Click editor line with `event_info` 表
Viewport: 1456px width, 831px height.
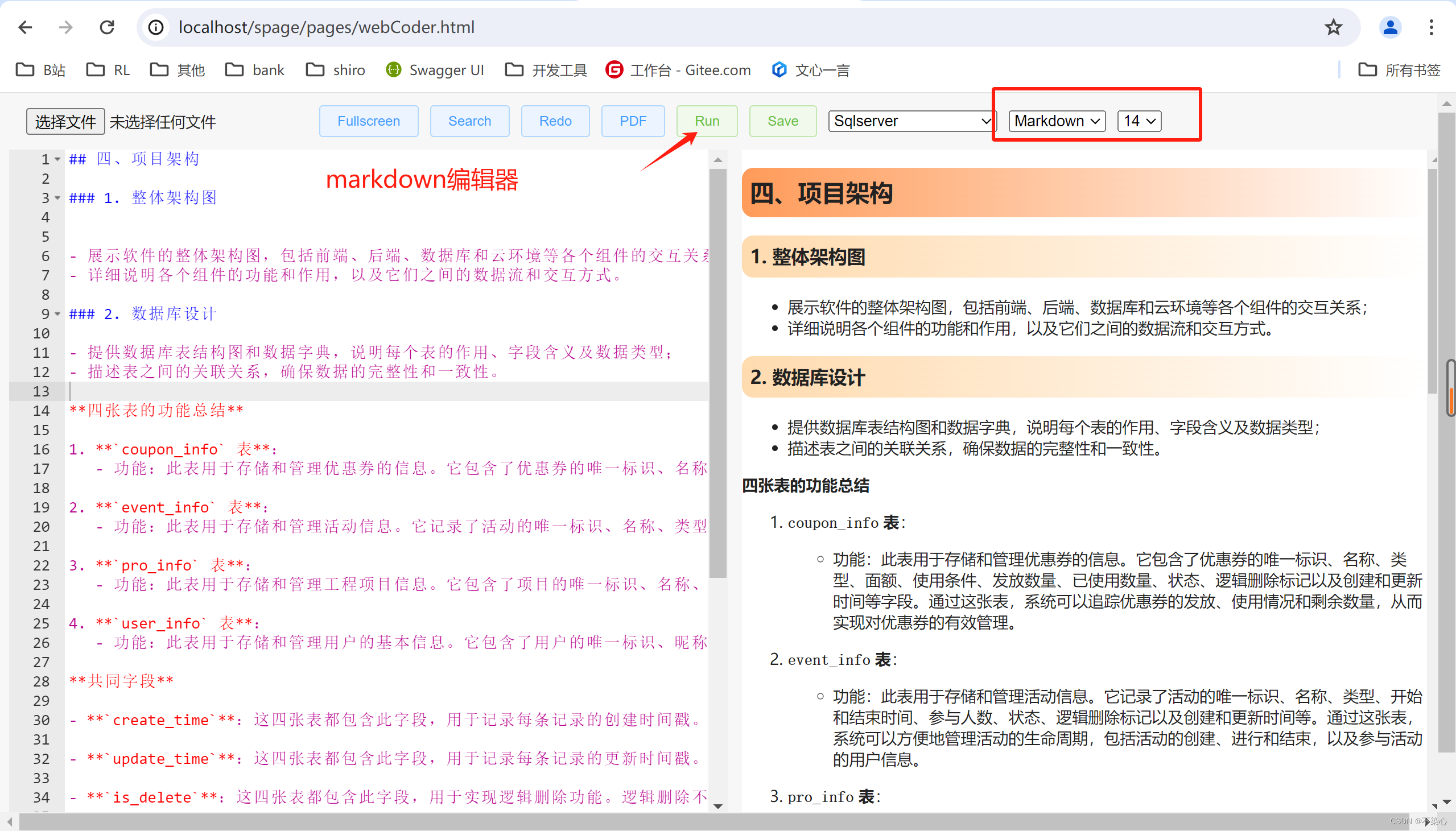click(168, 507)
